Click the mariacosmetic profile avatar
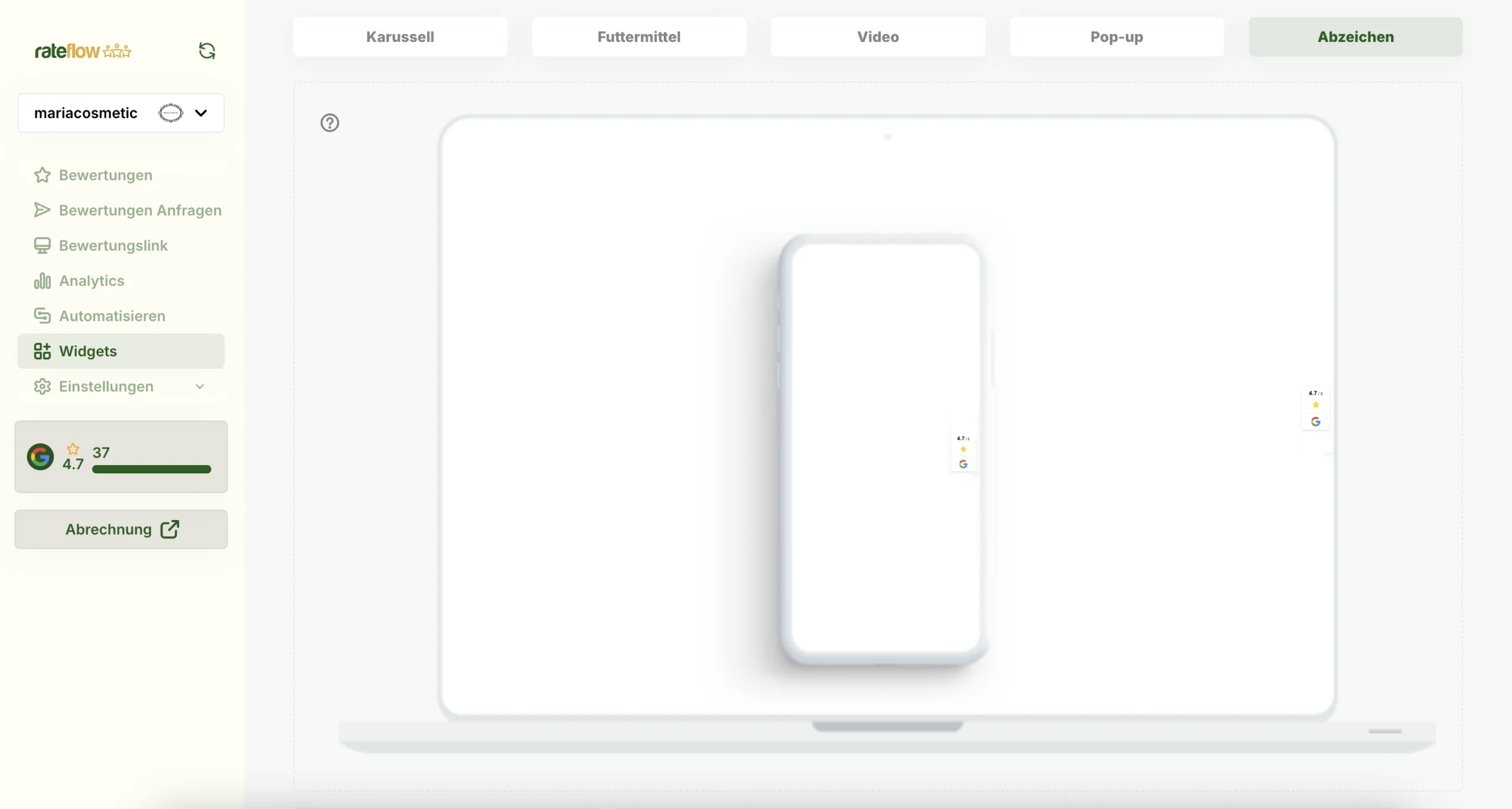Image resolution: width=1512 pixels, height=809 pixels. pos(171,113)
